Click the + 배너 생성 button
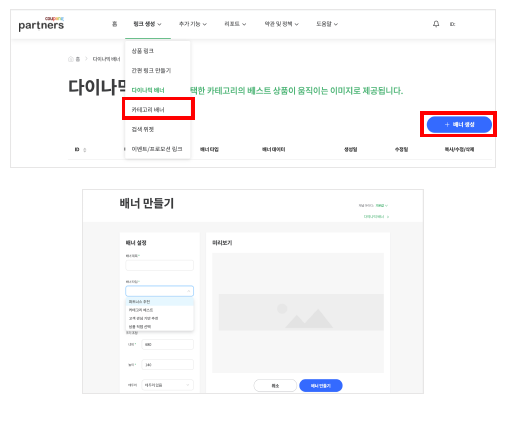The height and width of the screenshot is (433, 522). 459,125
